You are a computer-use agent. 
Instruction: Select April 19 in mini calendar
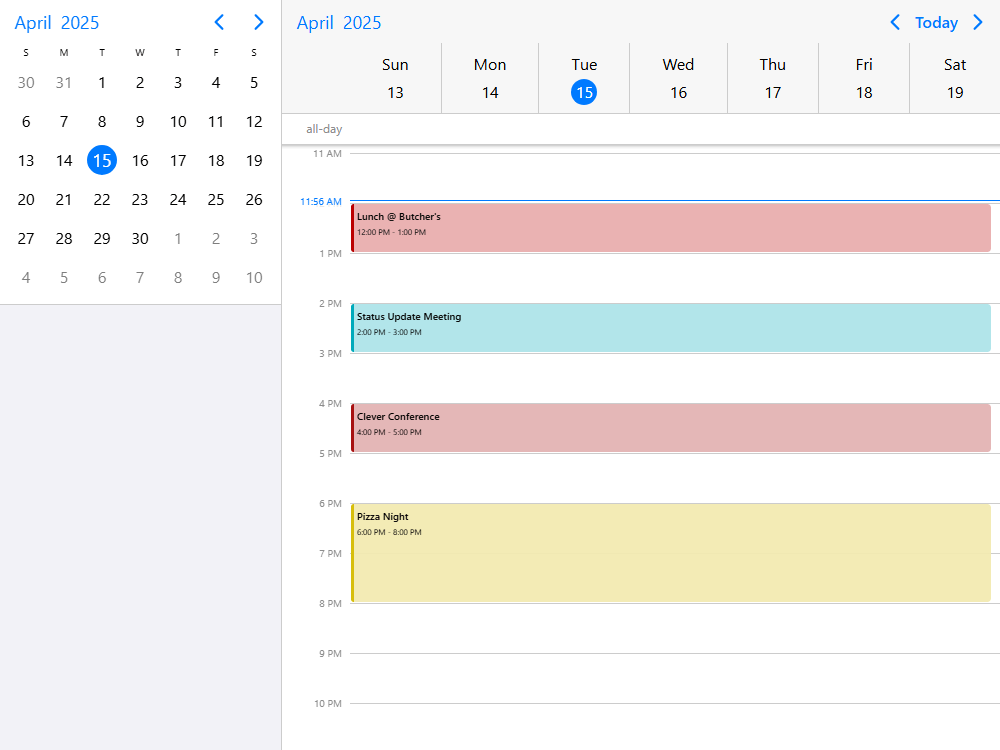(254, 160)
